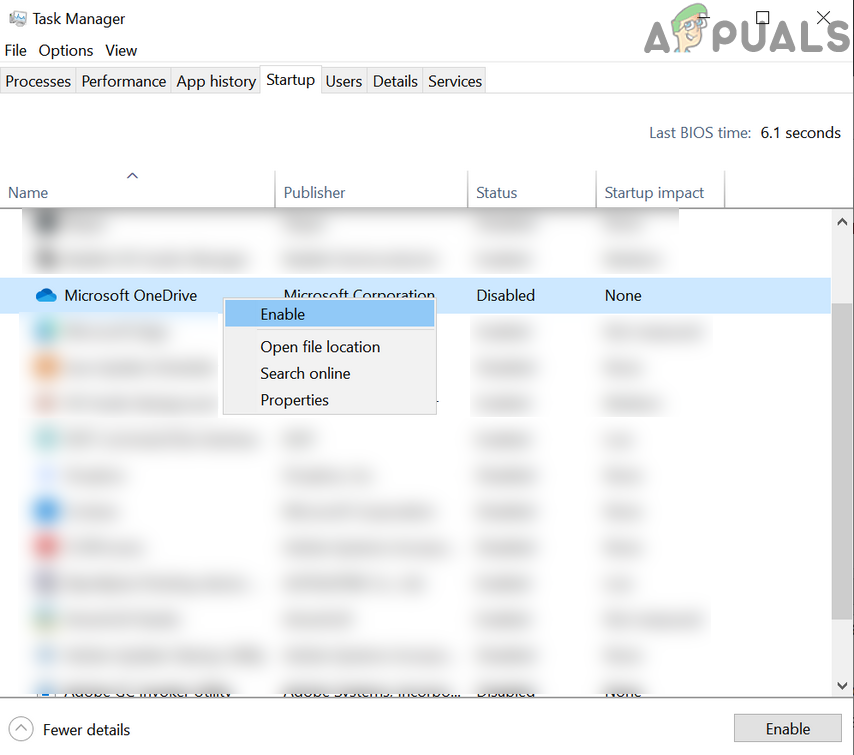Switch to the Performance tab

(124, 81)
